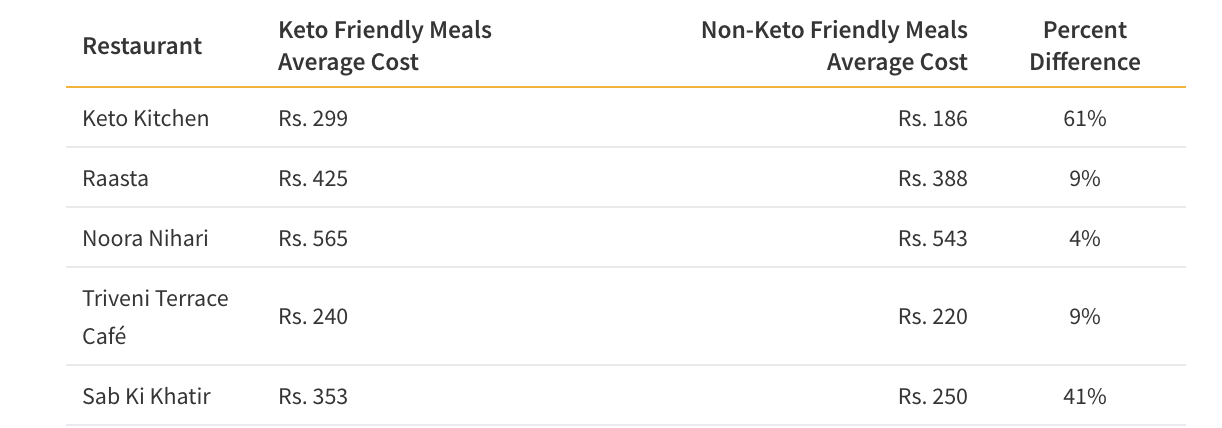This screenshot has height=428, width=1222.
Task: Click the Rs. 565 keto cost value
Action: click(x=313, y=238)
